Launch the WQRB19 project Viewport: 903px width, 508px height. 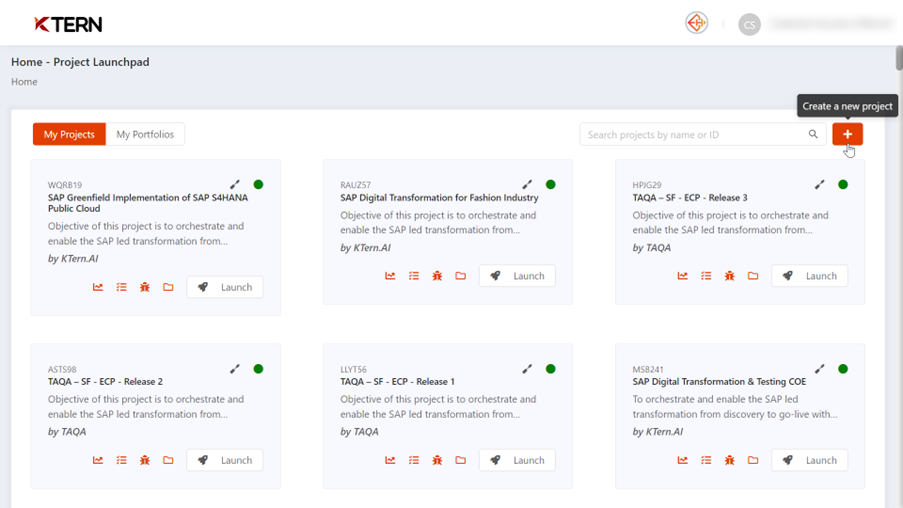225,287
